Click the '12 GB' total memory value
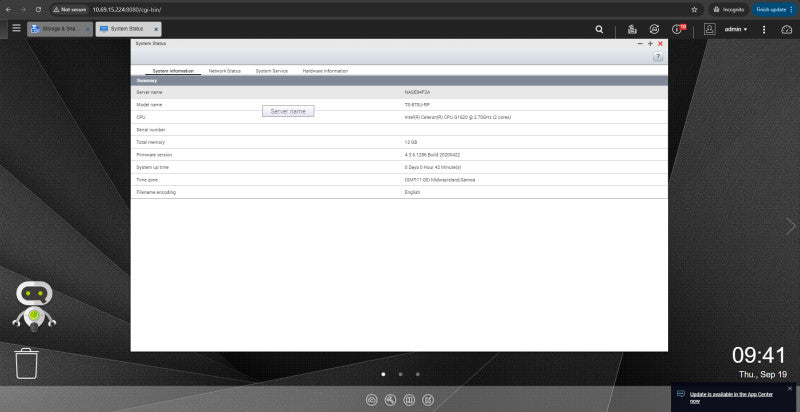 click(410, 142)
